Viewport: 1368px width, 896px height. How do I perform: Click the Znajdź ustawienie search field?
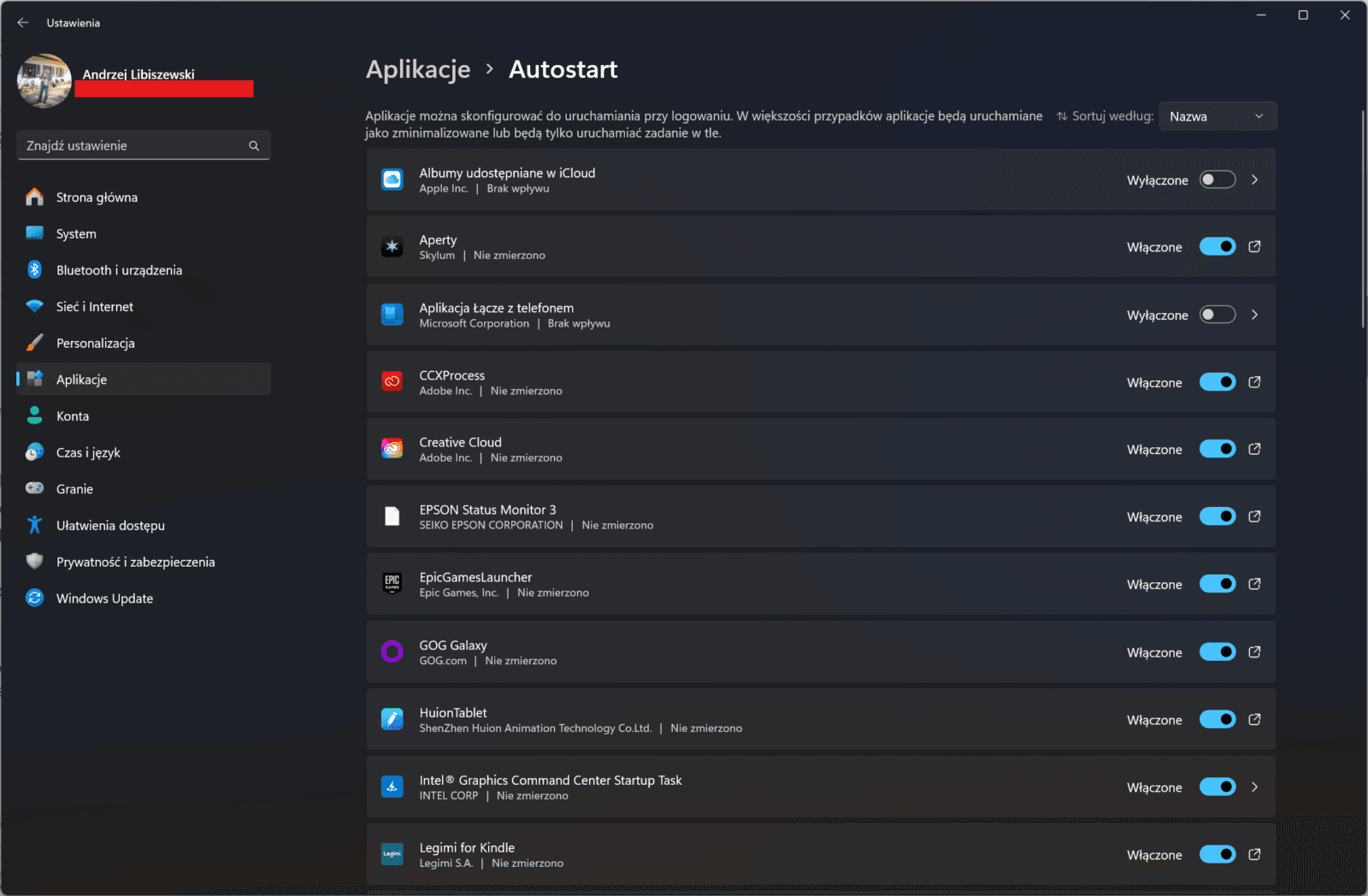144,145
